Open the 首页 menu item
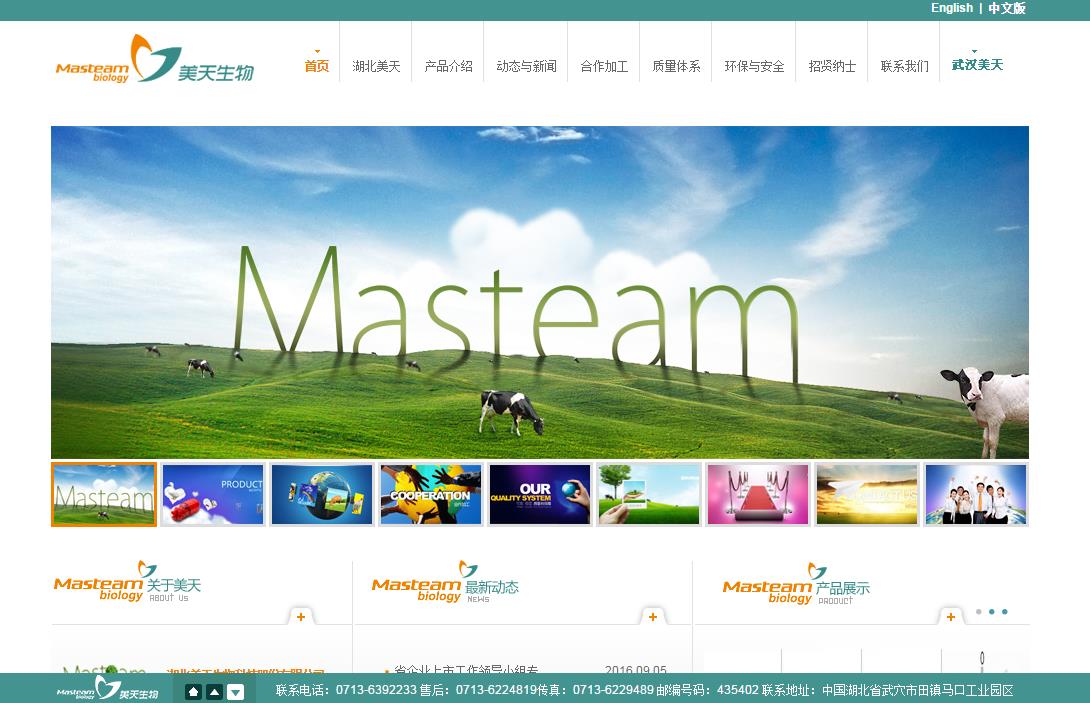This screenshot has width=1090, height=703. [316, 66]
